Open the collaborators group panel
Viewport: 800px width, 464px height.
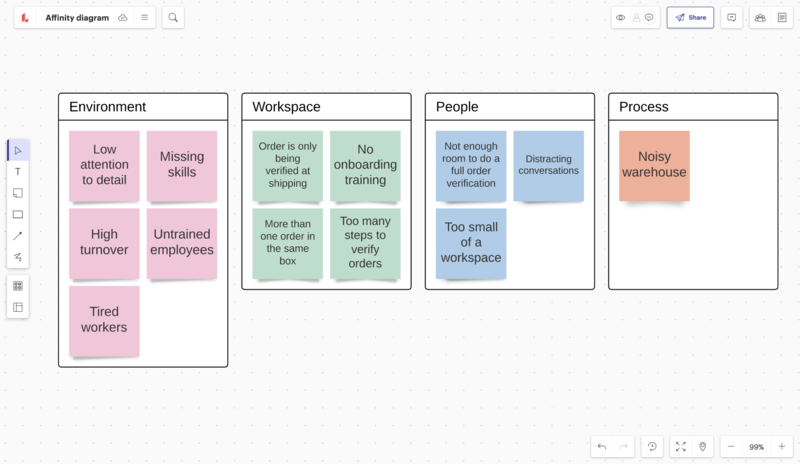760,17
